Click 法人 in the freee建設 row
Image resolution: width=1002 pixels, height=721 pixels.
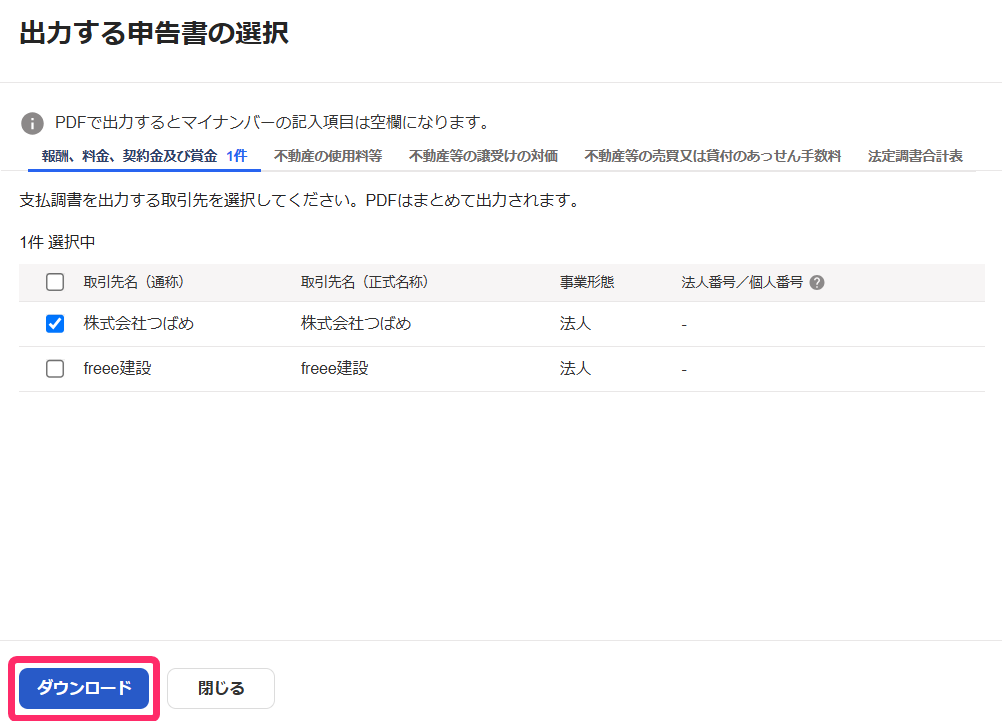tap(575, 368)
